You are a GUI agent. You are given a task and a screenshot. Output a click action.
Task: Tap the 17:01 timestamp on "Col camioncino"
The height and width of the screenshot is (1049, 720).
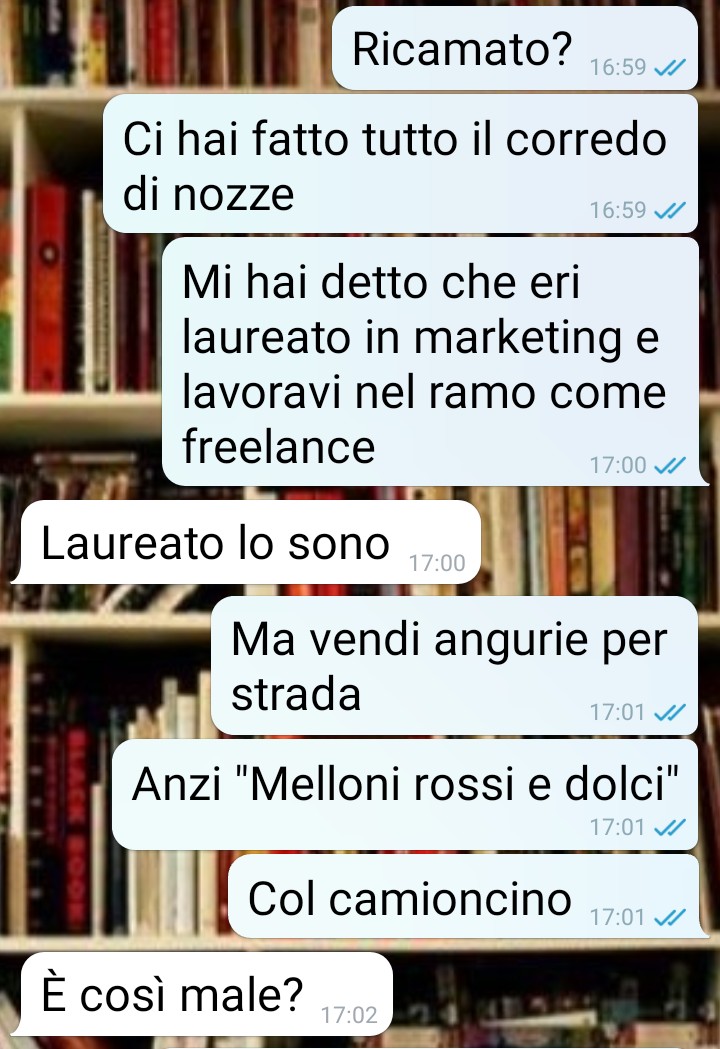point(618,917)
